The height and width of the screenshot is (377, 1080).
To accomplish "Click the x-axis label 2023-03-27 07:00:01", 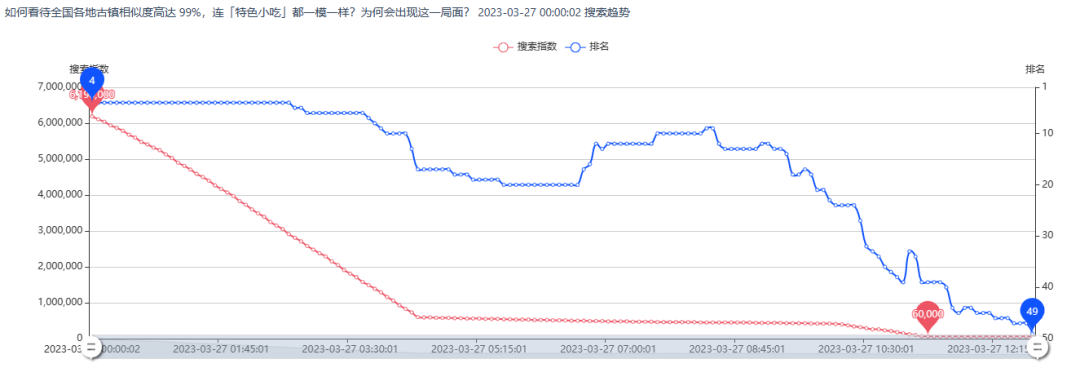I will point(608,349).
